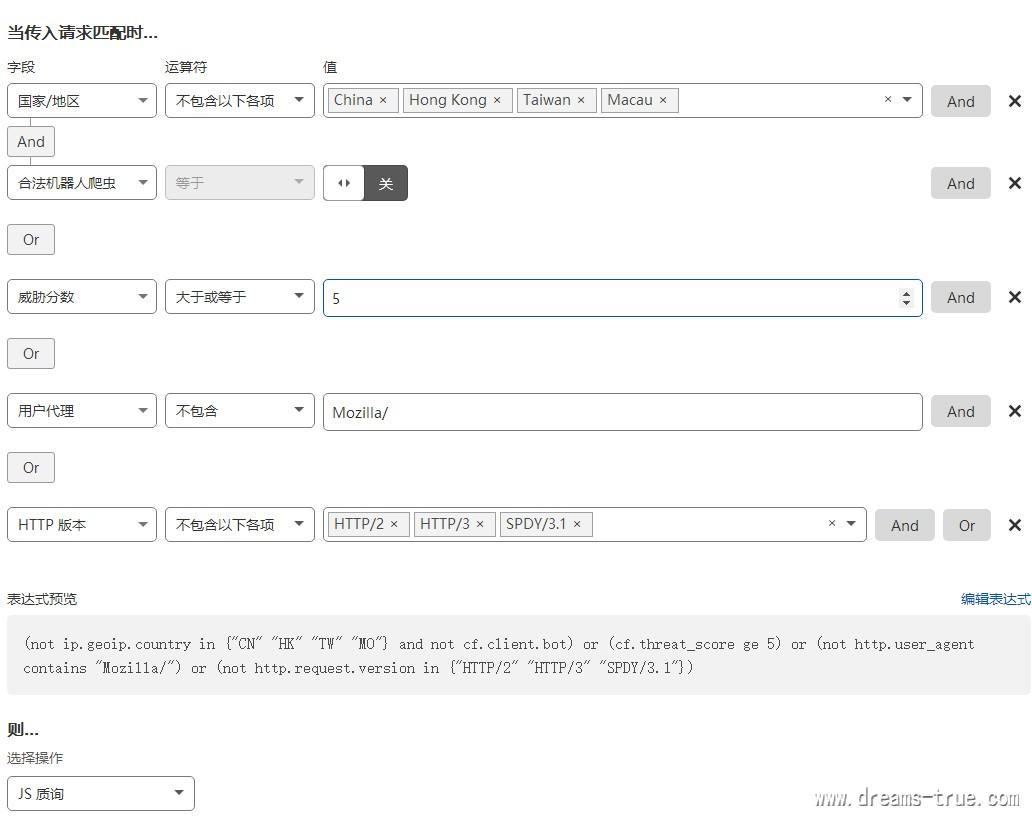Remove the Hong Kong country tag
Image resolution: width=1032 pixels, height=816 pixels.
(497, 100)
